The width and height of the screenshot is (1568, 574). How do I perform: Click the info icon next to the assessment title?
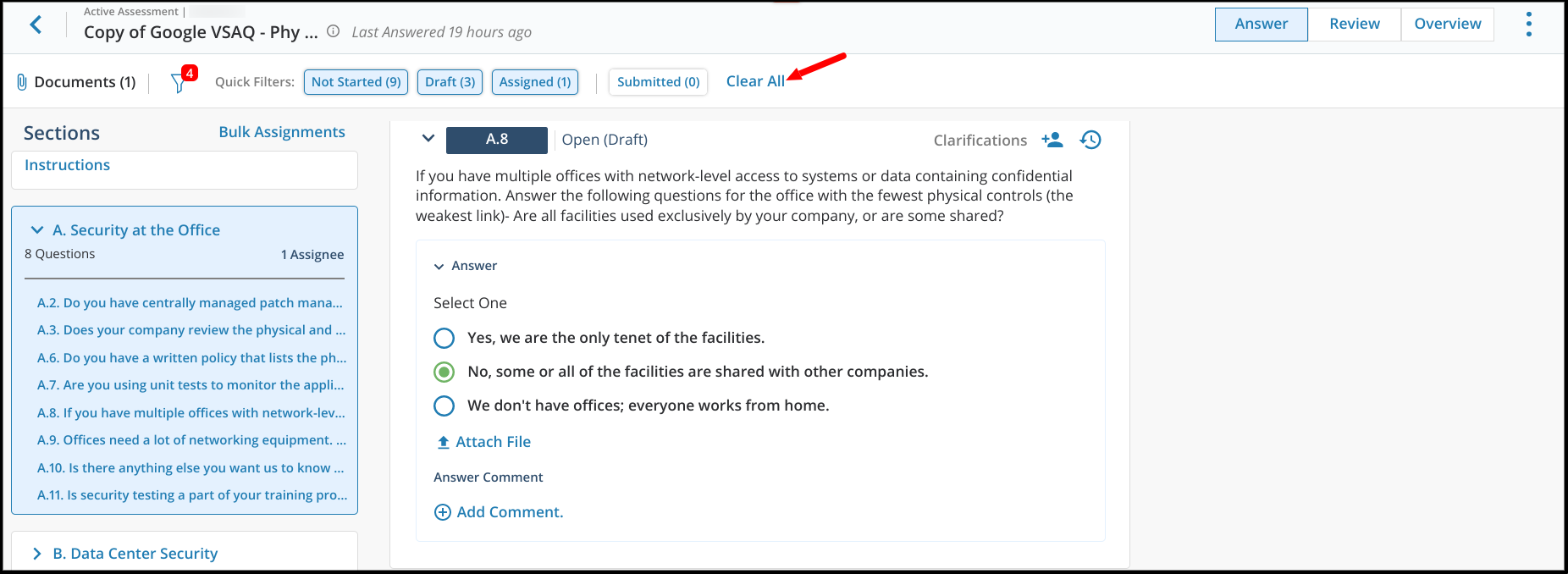pyautogui.click(x=331, y=32)
